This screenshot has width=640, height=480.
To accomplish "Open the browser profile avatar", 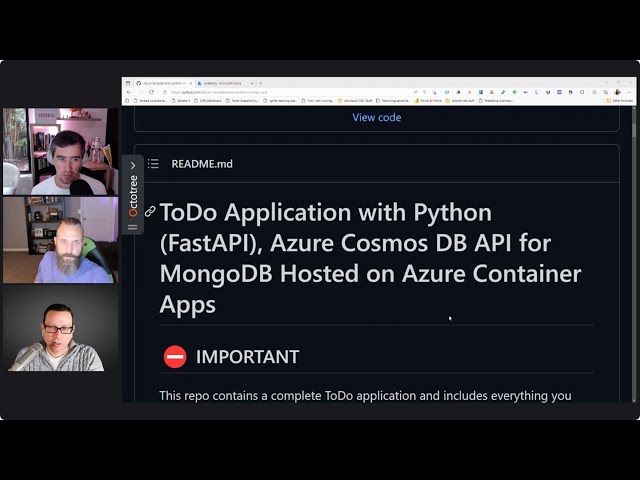I will pyautogui.click(x=617, y=92).
